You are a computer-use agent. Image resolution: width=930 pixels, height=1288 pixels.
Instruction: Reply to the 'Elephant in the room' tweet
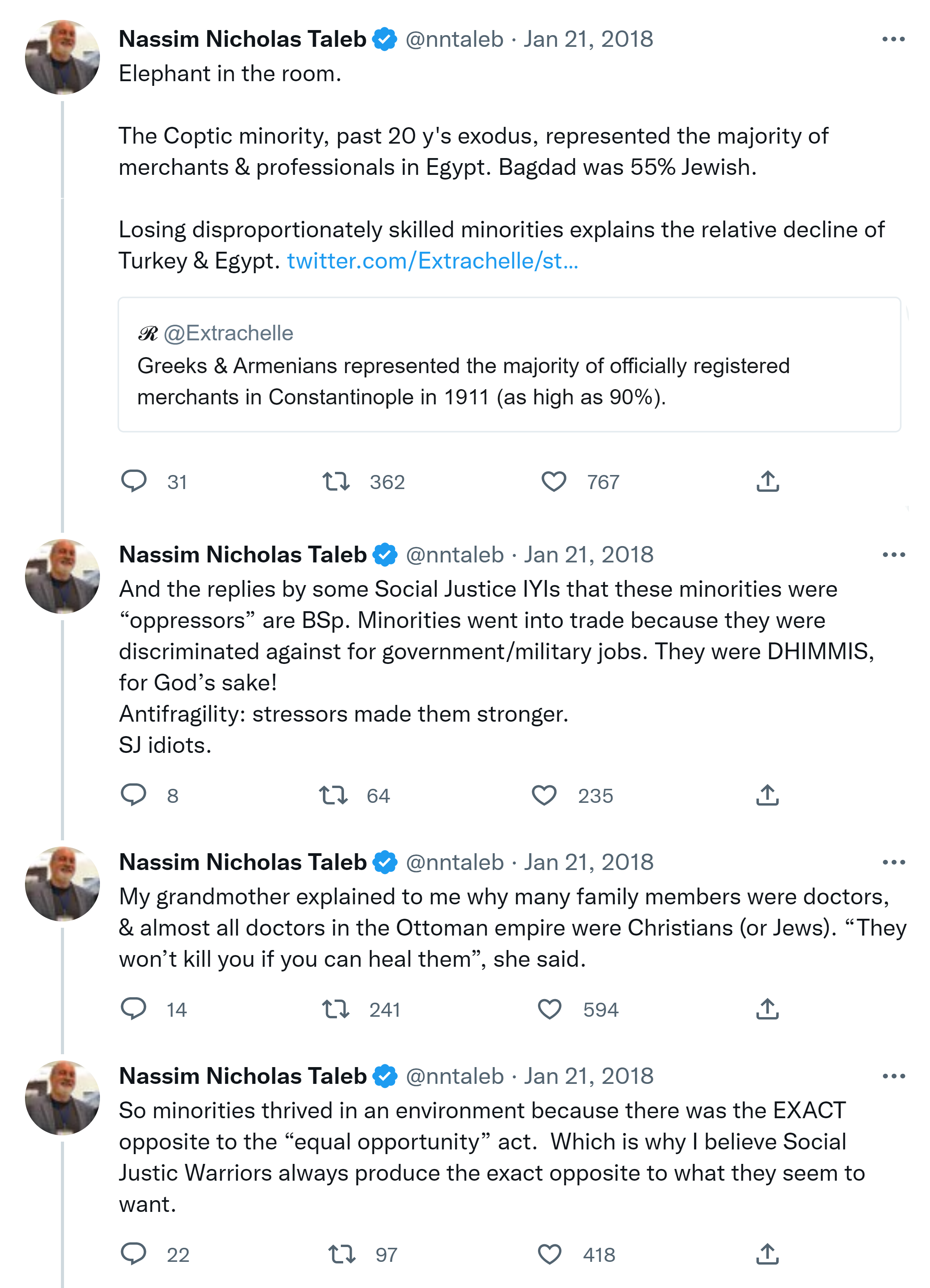(134, 481)
